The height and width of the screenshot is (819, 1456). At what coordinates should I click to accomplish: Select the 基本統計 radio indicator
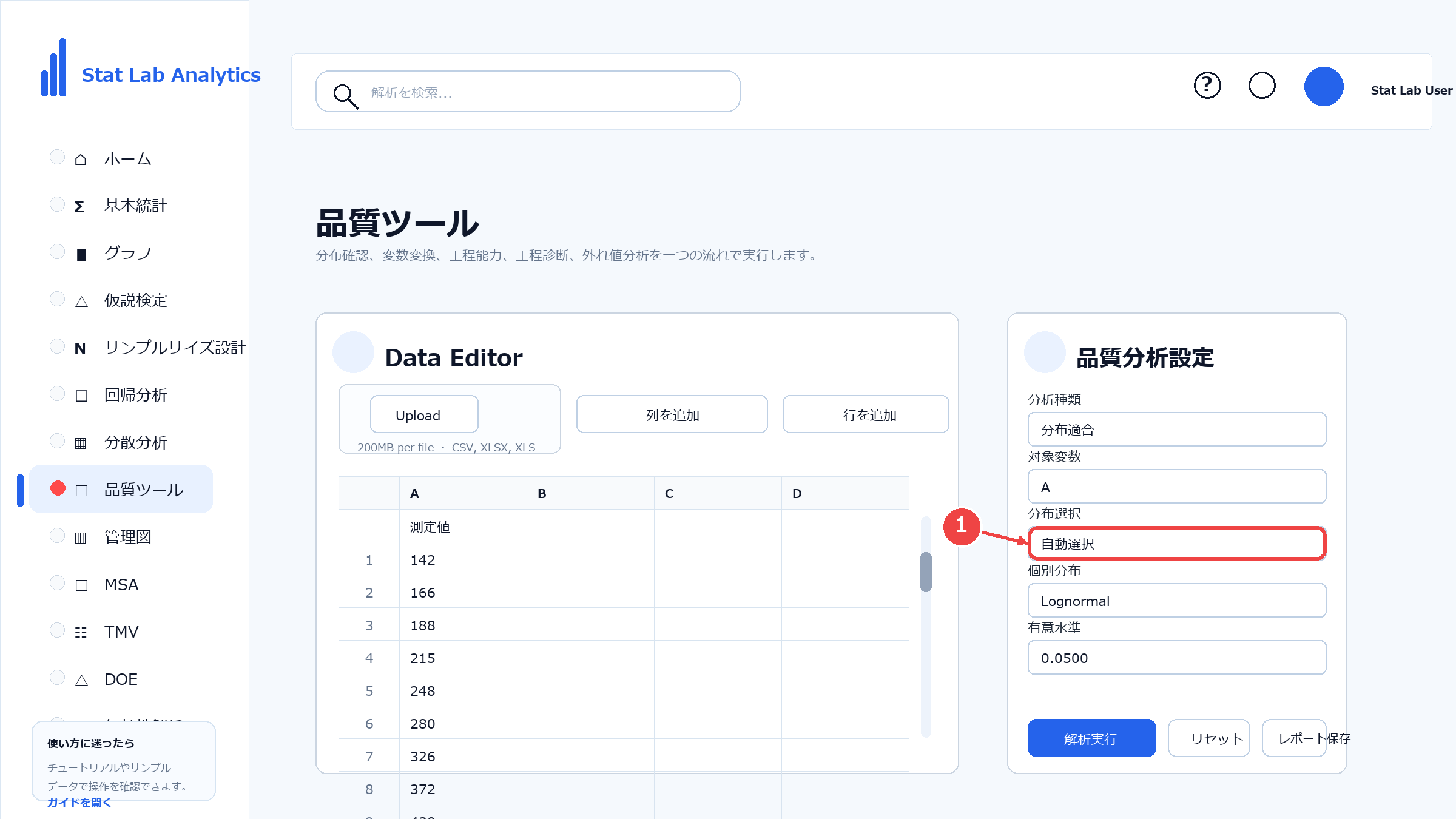57,204
